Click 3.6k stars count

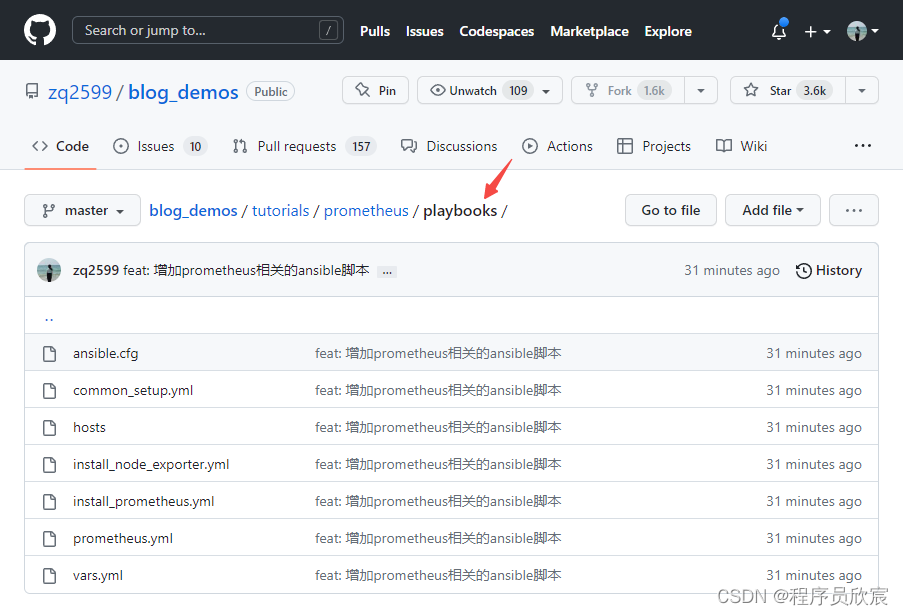[x=815, y=90]
